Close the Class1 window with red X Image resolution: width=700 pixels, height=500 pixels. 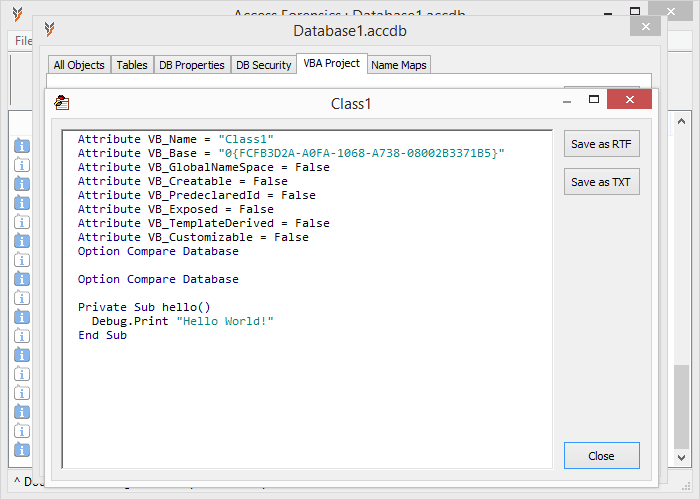(629, 99)
